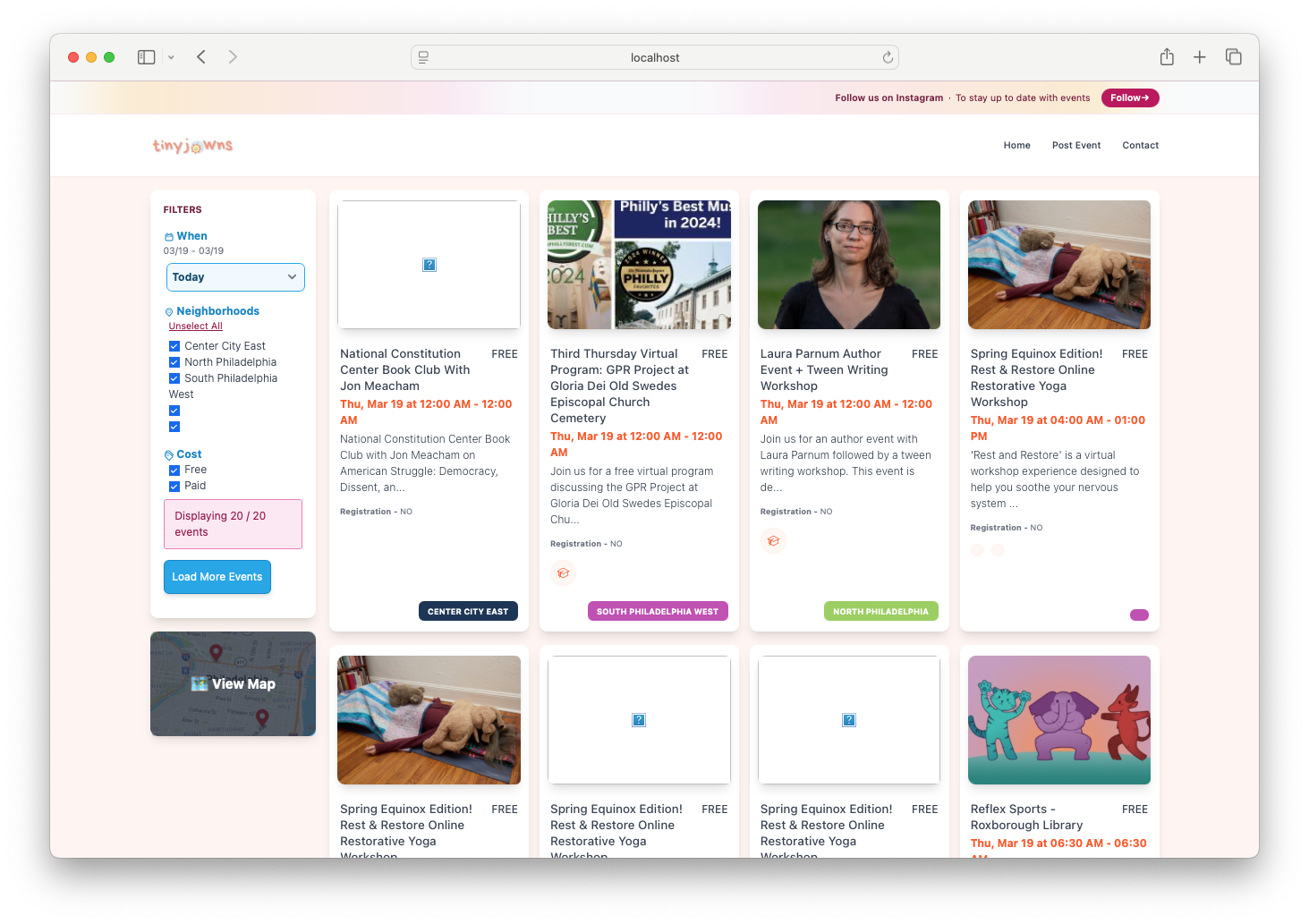Screen dimensions: 1309x924
Task: Click graduation cap icon on Laura Parnum card
Action: pos(773,541)
